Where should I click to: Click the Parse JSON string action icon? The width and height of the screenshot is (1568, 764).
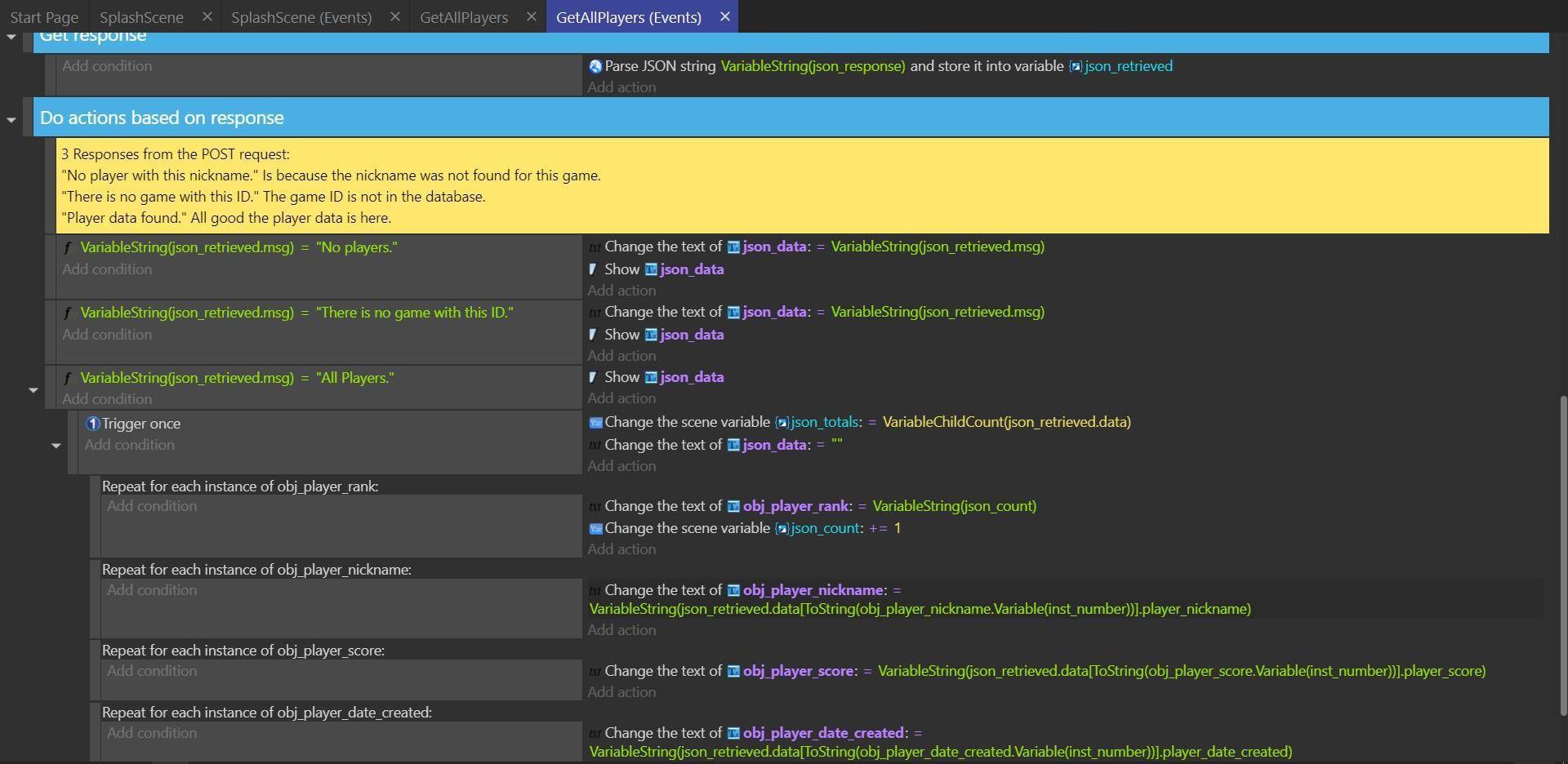pos(595,66)
